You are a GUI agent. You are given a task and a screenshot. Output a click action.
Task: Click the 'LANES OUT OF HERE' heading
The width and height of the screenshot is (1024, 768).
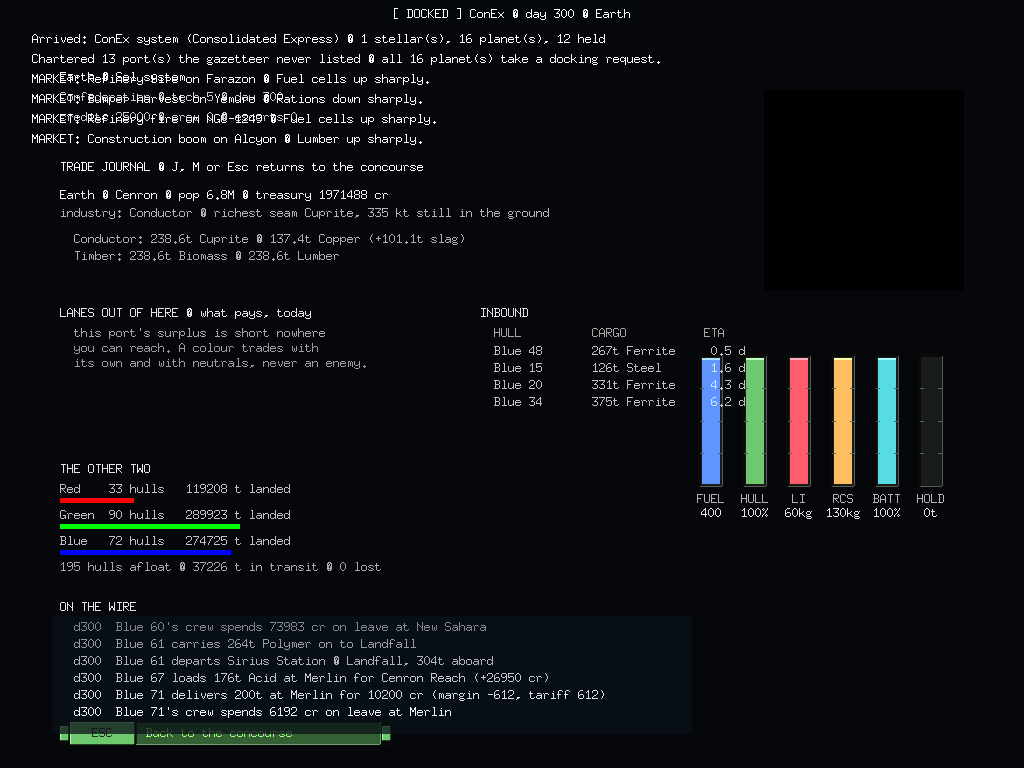[x=119, y=313]
